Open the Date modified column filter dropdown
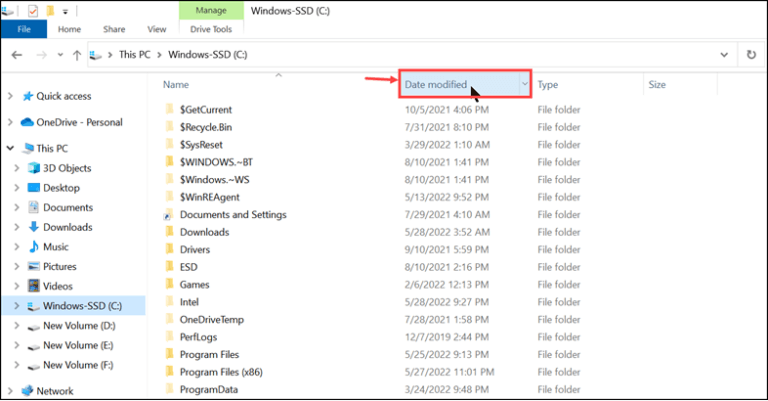Image resolution: width=768 pixels, height=401 pixels. 524,85
